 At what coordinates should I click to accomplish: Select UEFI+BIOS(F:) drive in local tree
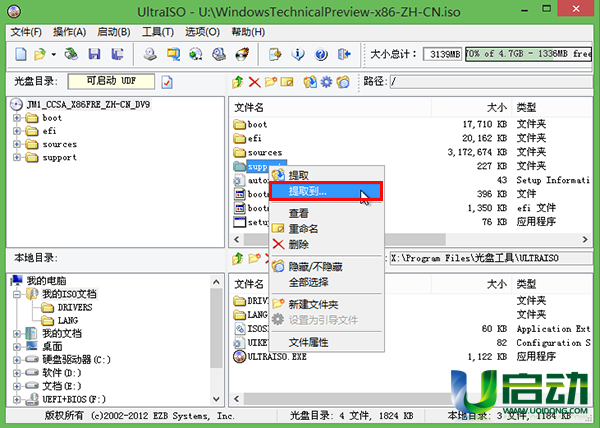[x=74, y=399]
